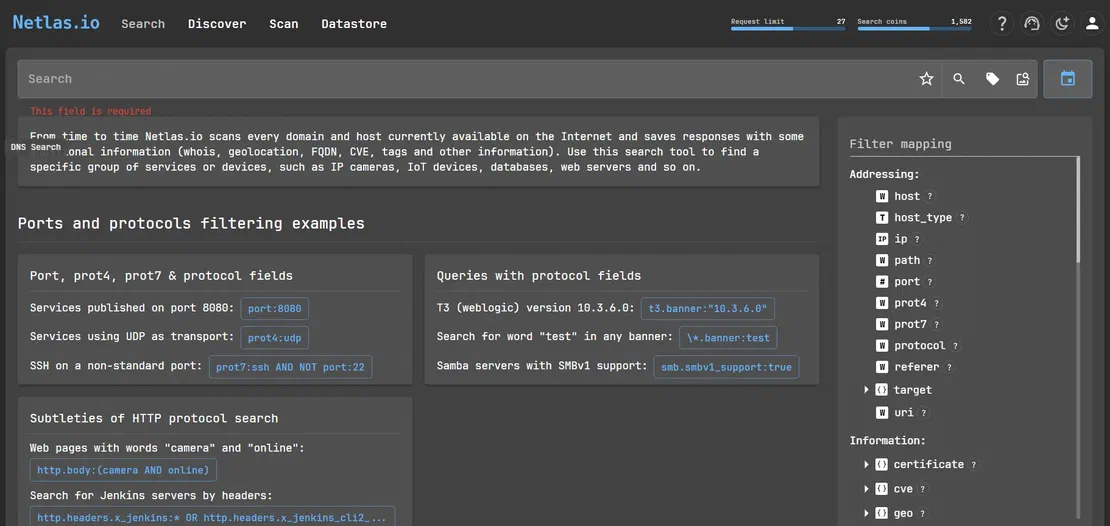Run the http.headers.x_jenkins example query
The height and width of the screenshot is (526, 1110).
click(212, 517)
